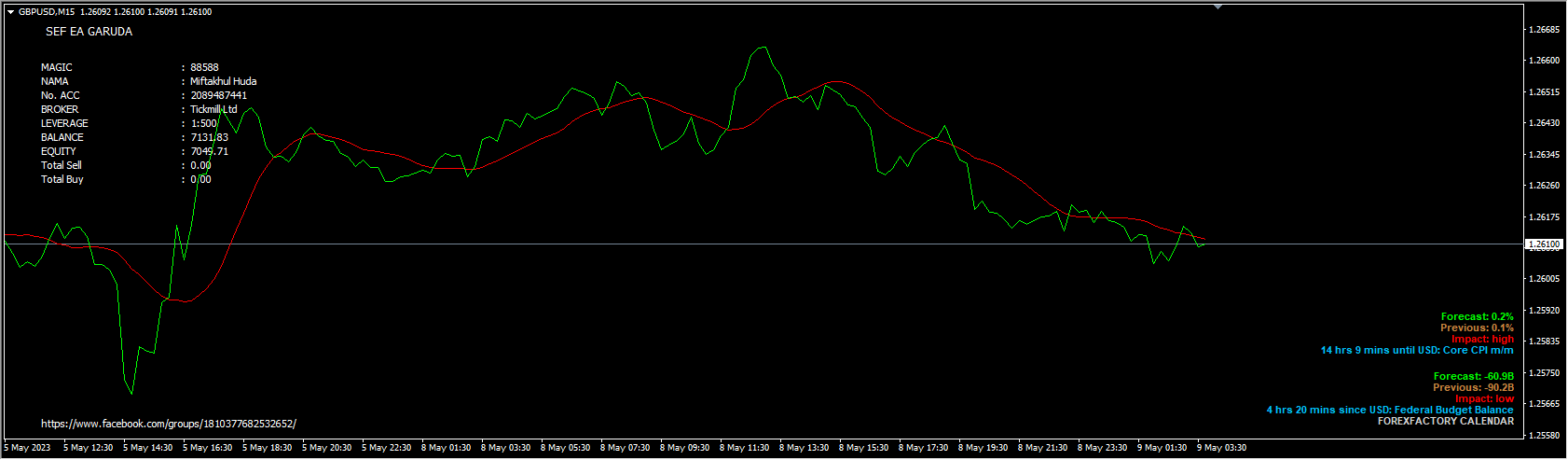Click the EQUITY value 7049.71
Image resolution: width=1568 pixels, height=460 pixels.
tap(209, 151)
